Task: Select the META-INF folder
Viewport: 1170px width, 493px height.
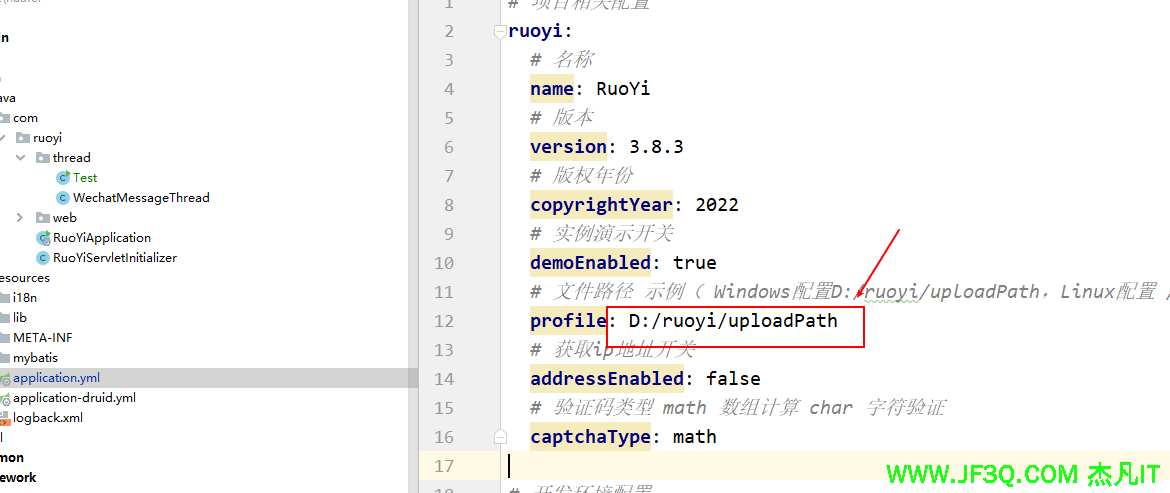Action: pyautogui.click(x=42, y=338)
